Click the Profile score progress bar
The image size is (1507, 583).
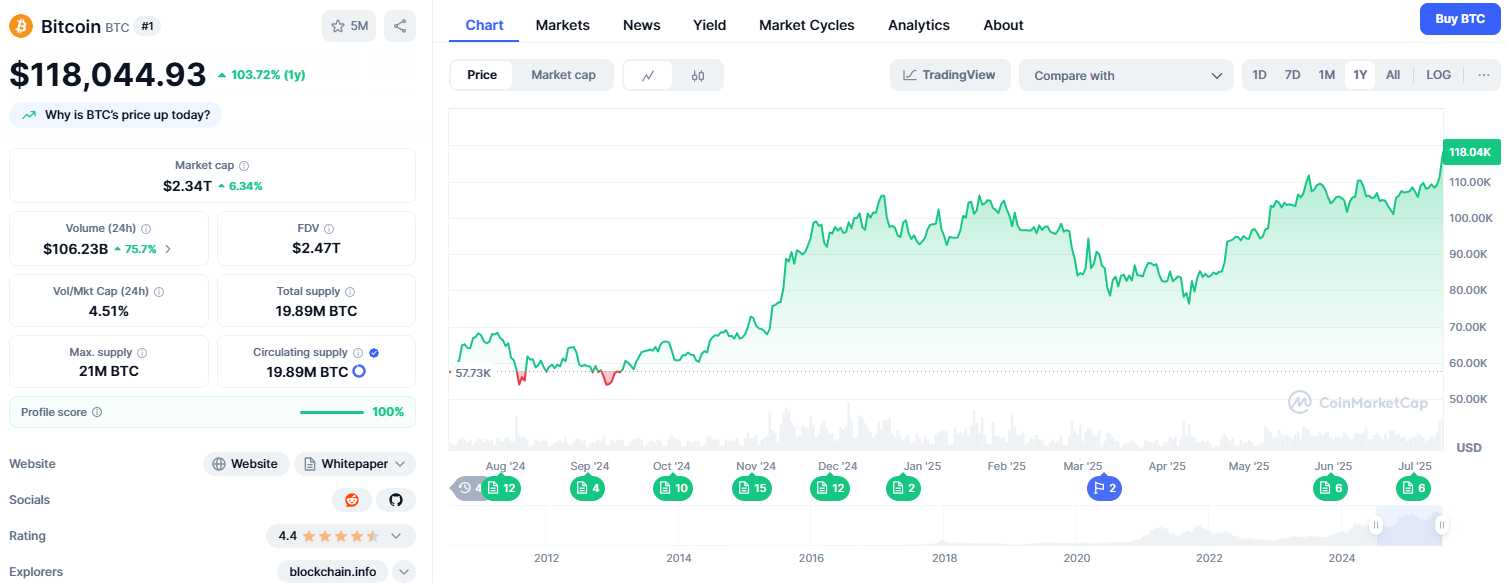[332, 412]
